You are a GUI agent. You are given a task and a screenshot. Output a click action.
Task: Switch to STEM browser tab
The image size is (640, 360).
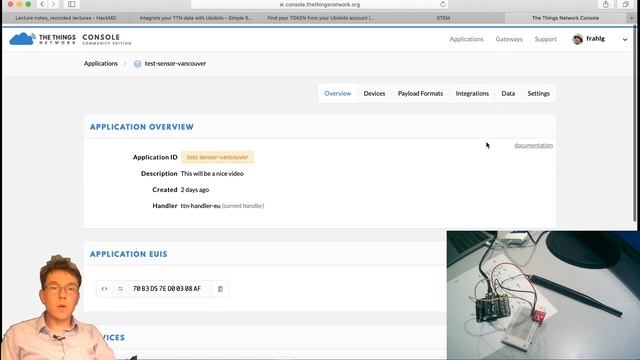[x=443, y=18]
